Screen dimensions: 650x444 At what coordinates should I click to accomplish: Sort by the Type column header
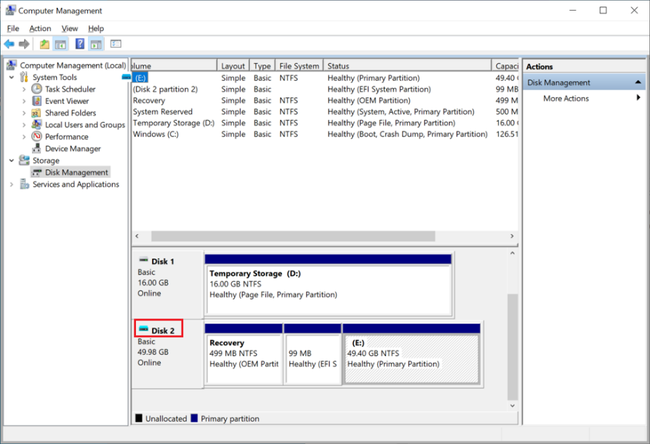click(x=262, y=66)
